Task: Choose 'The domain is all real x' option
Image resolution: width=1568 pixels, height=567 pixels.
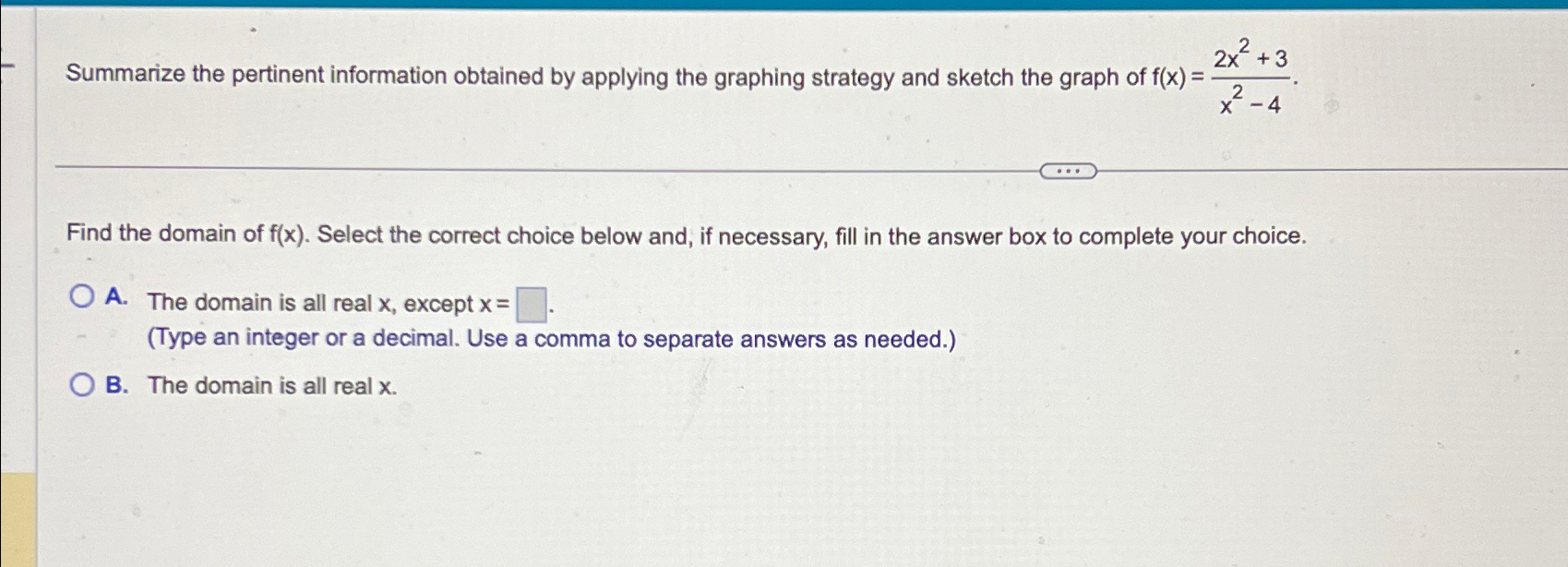Action: pos(270,384)
